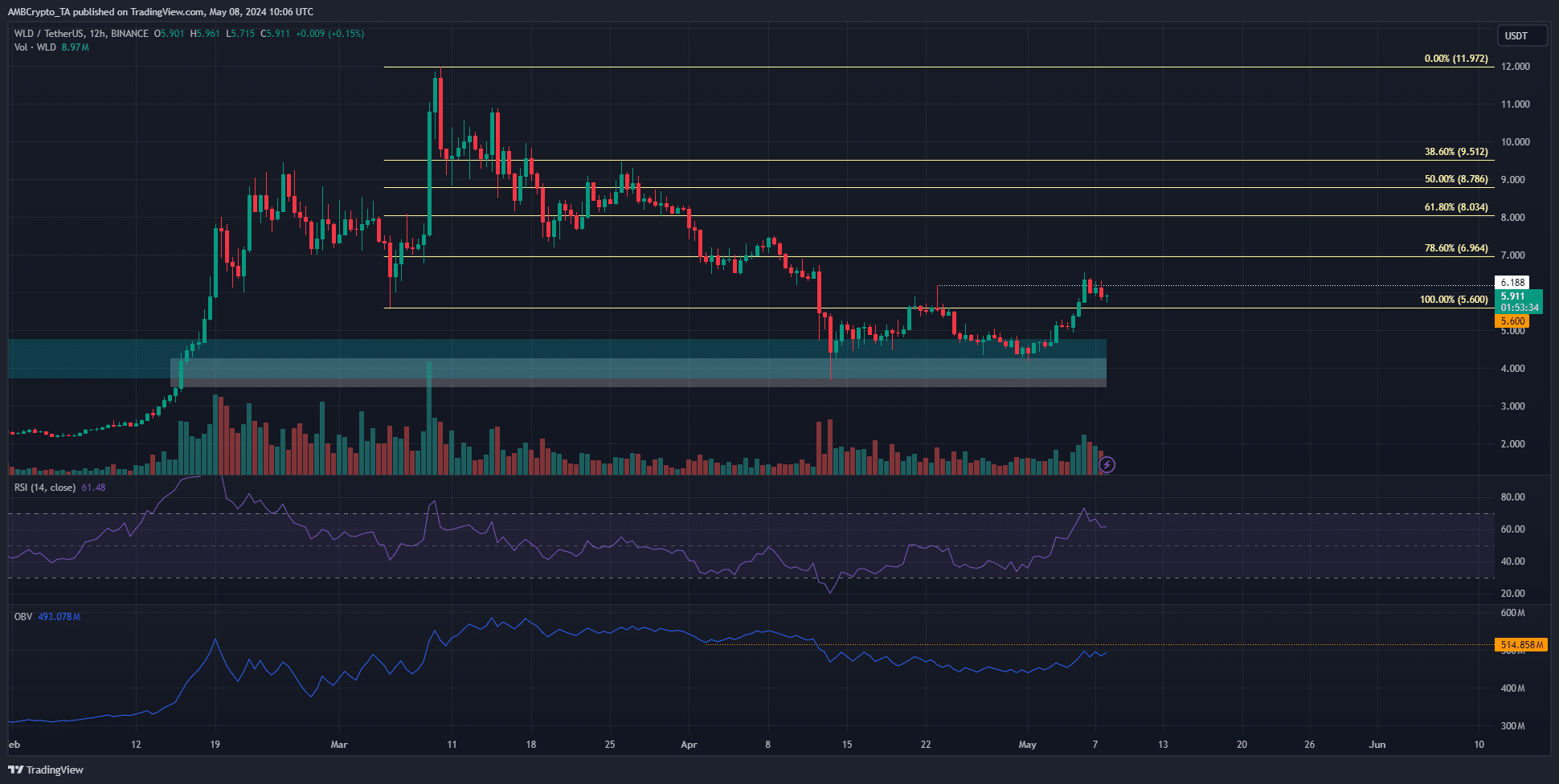Select the WLD / TetherUS symbol title
The width and height of the screenshot is (1559, 784).
click(x=81, y=34)
